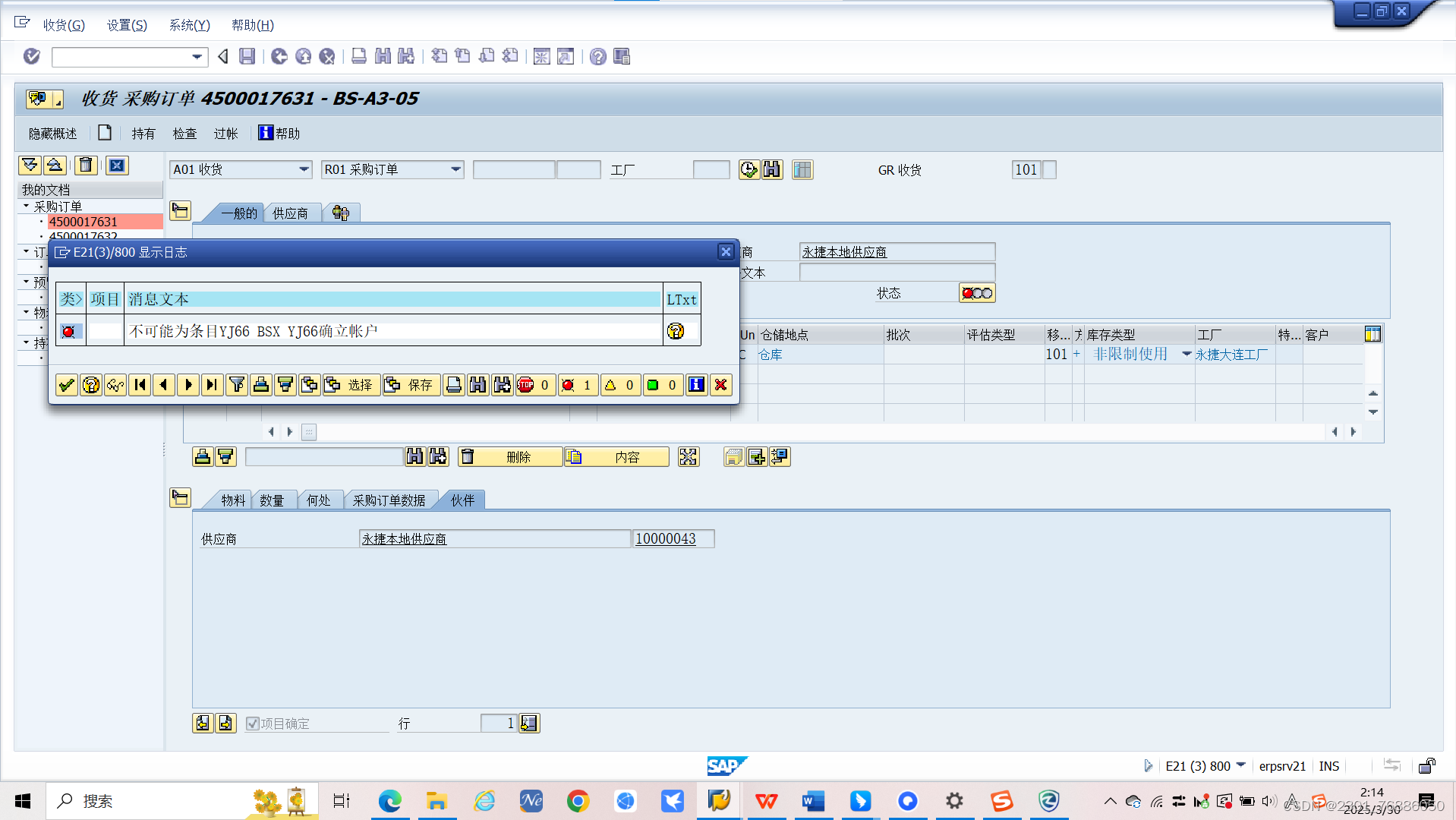The width and height of the screenshot is (1456, 820).
Task: Toggle the red error message filter showing 1
Action: click(578, 385)
